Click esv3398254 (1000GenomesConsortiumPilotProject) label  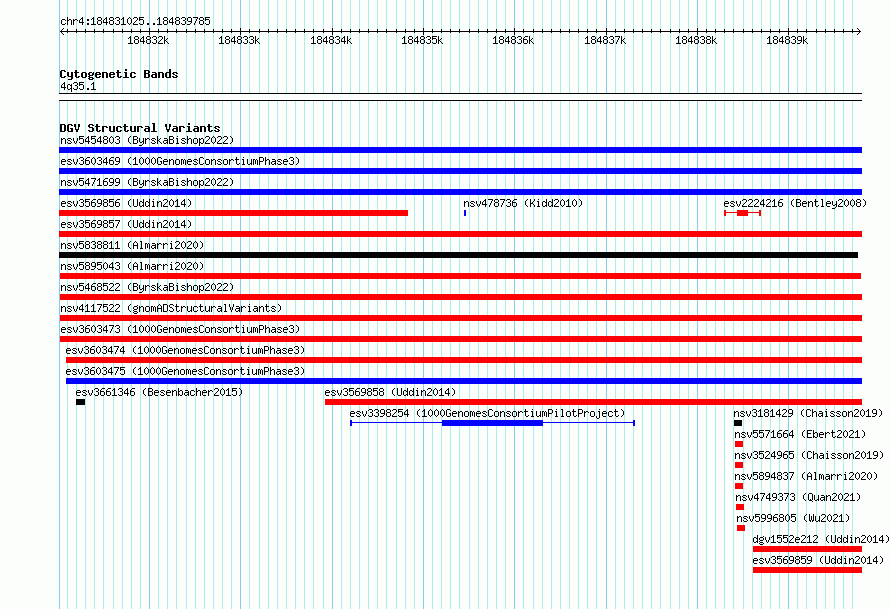click(x=487, y=413)
